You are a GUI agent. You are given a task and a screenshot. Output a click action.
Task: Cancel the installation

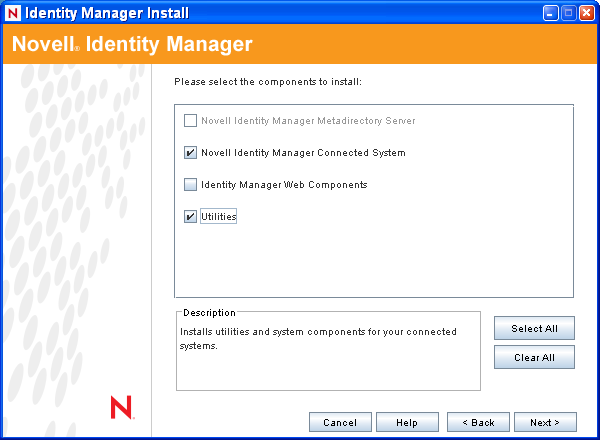340,422
